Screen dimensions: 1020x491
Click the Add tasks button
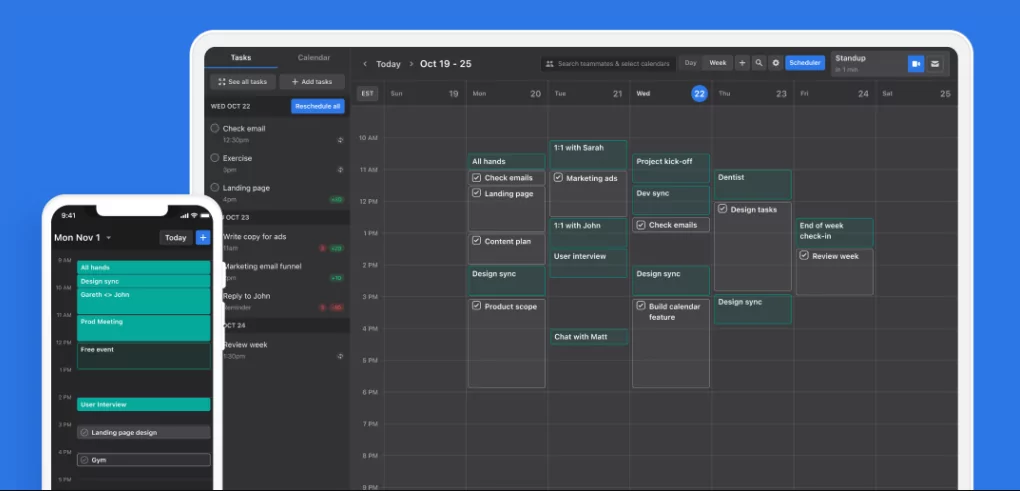pos(312,82)
